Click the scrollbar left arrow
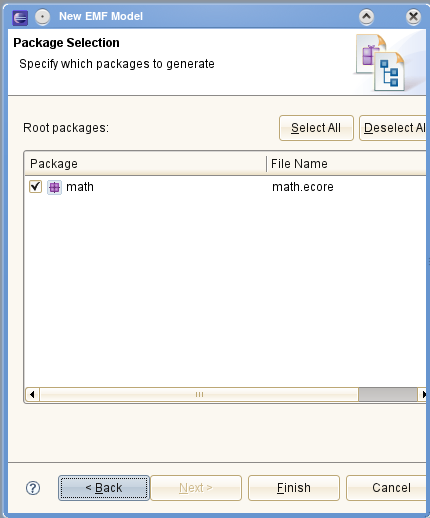Image resolution: width=430 pixels, height=518 pixels. [32, 395]
